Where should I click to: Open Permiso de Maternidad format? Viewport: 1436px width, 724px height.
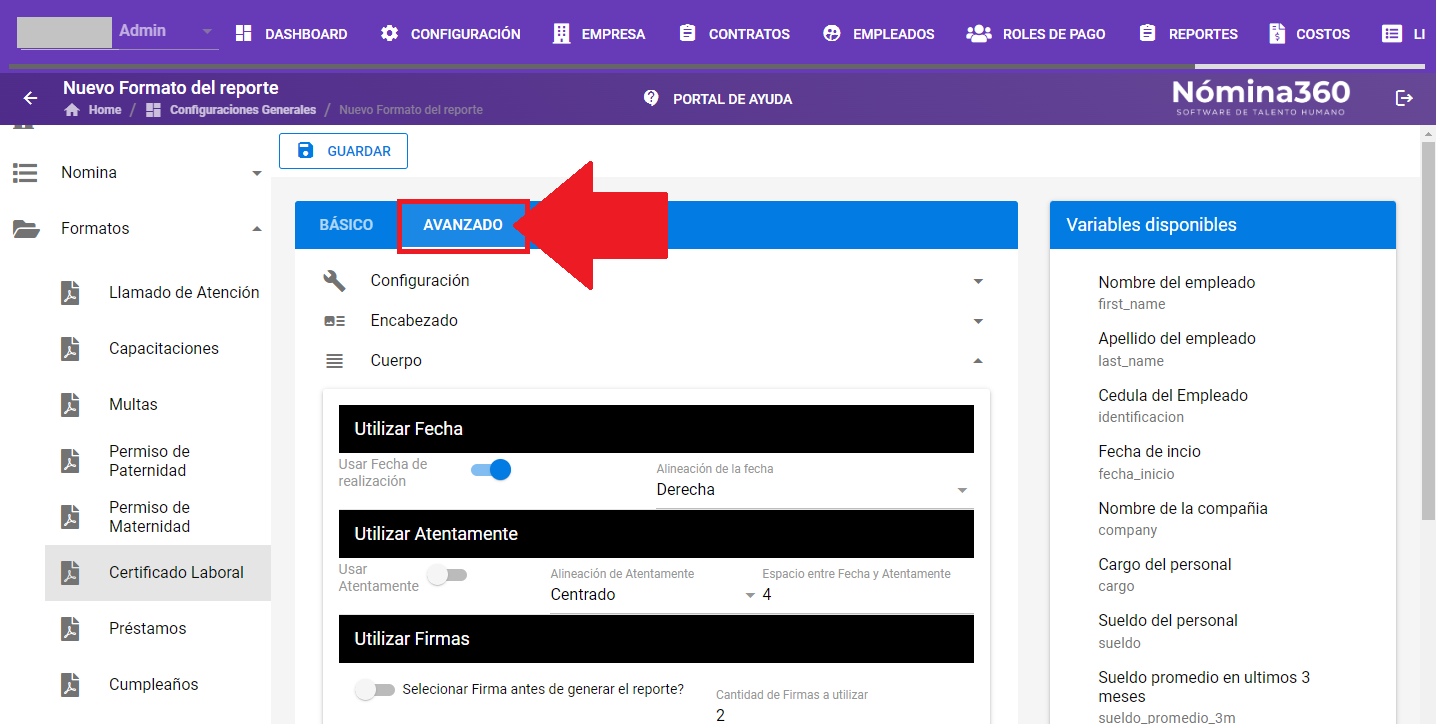coord(158,517)
